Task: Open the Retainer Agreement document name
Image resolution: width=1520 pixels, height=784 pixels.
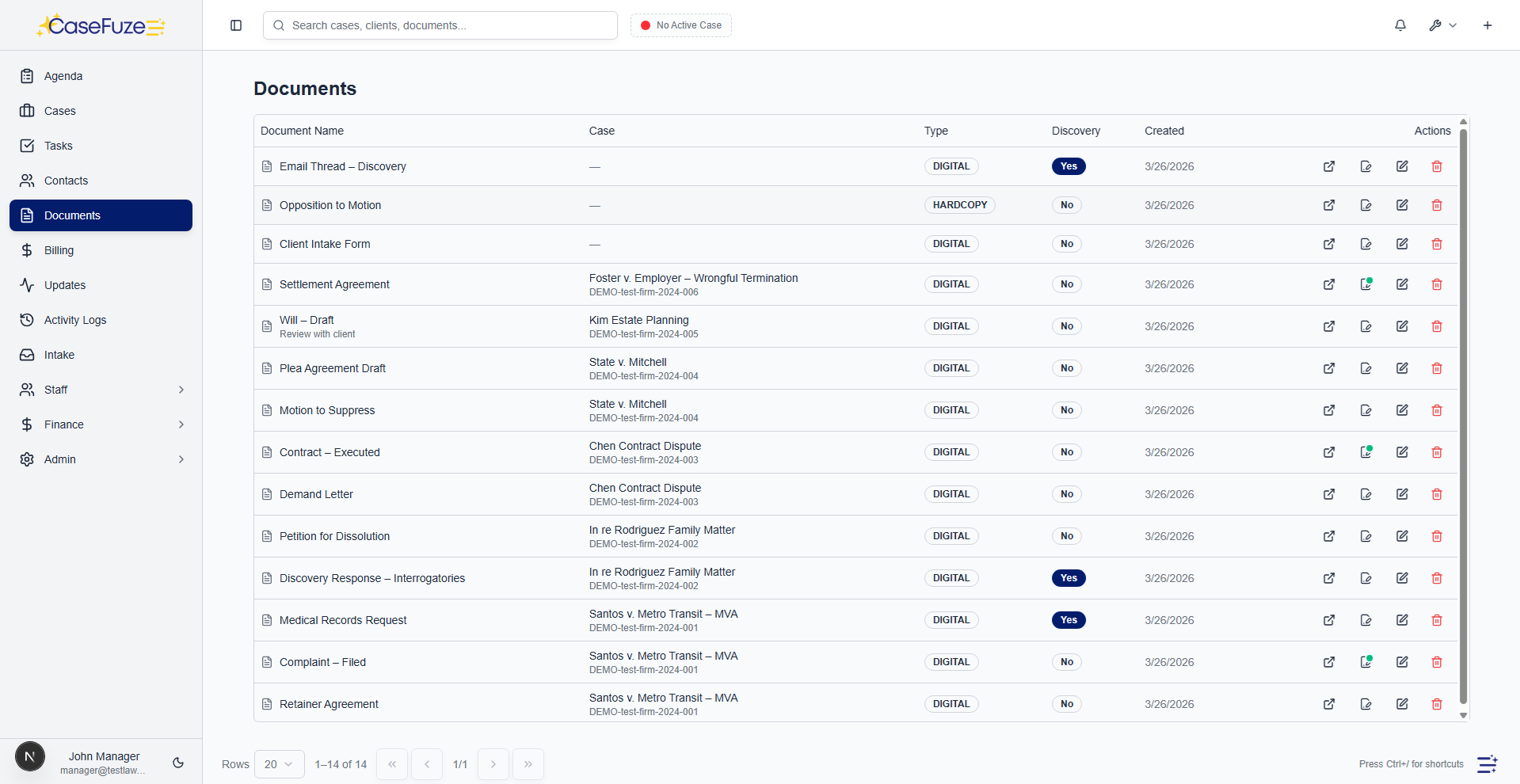Action: pos(329,704)
